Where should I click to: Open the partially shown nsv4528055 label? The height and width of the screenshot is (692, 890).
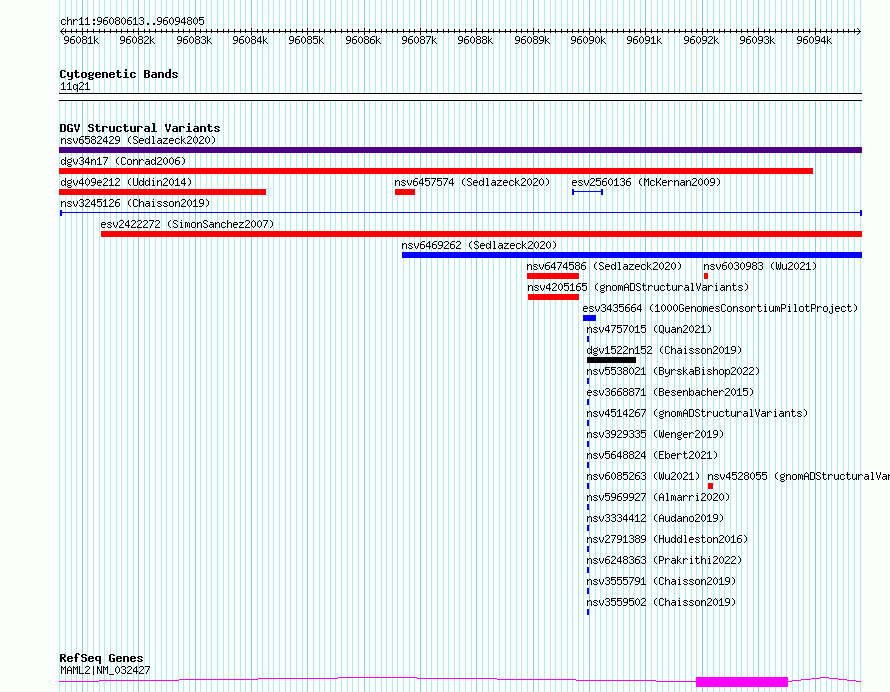798,476
